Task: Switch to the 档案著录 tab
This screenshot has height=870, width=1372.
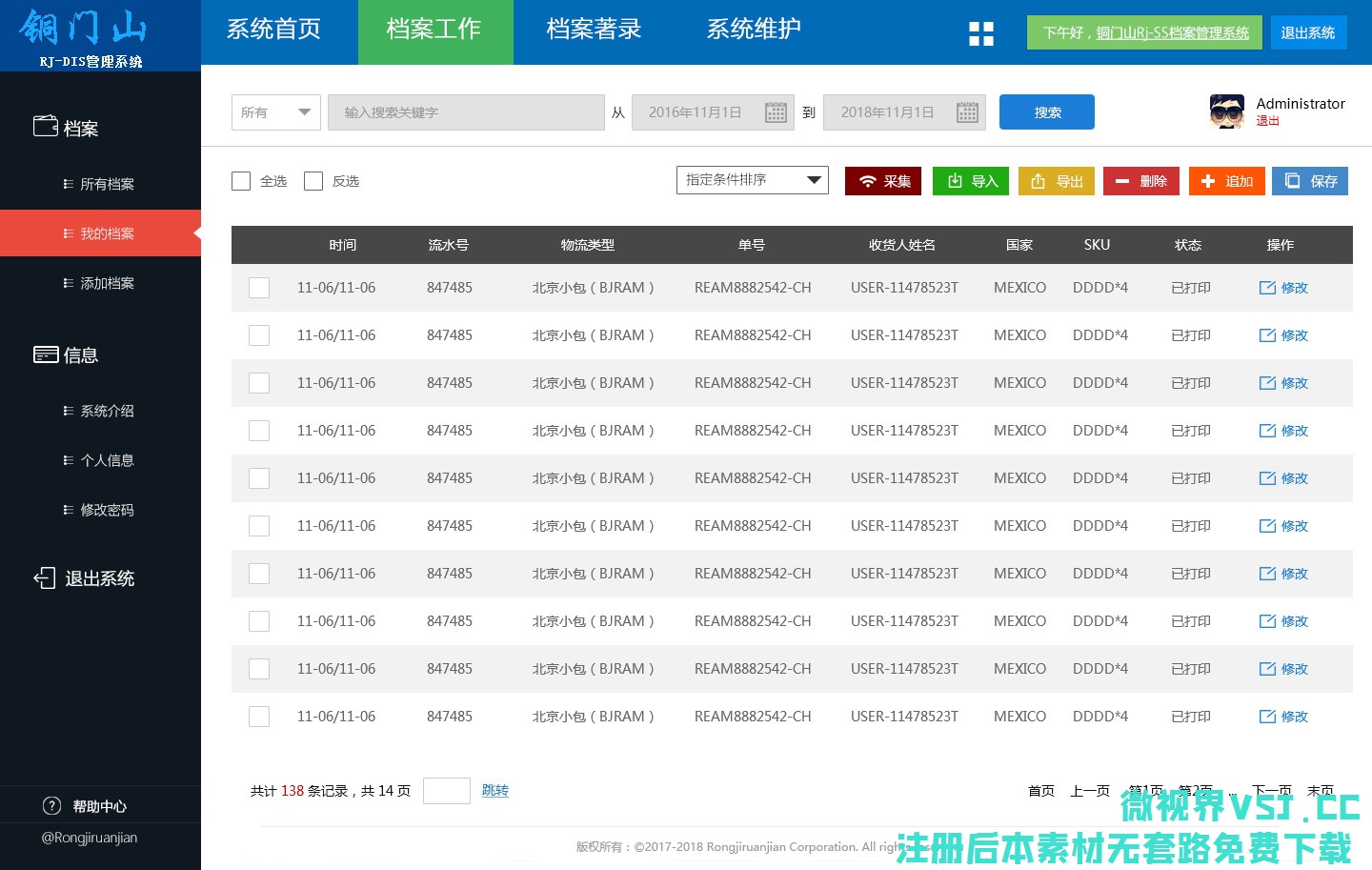Action: (x=594, y=31)
